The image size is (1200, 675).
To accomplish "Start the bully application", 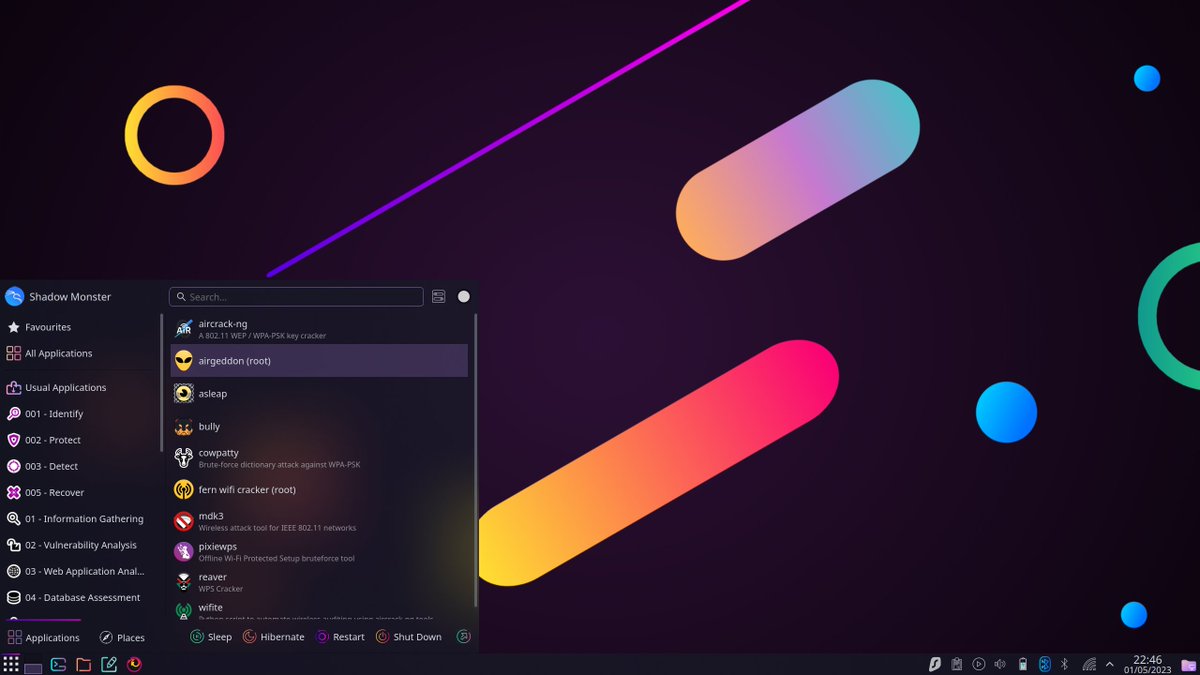I will pos(319,427).
